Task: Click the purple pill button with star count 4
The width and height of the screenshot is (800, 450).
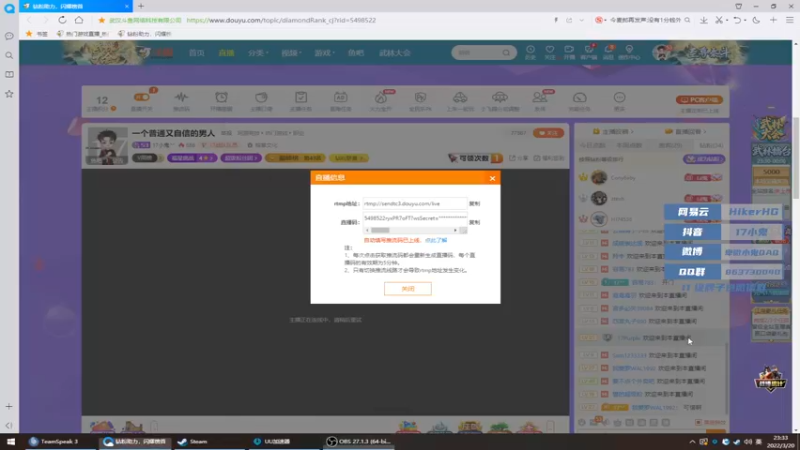Action: (x=192, y=158)
